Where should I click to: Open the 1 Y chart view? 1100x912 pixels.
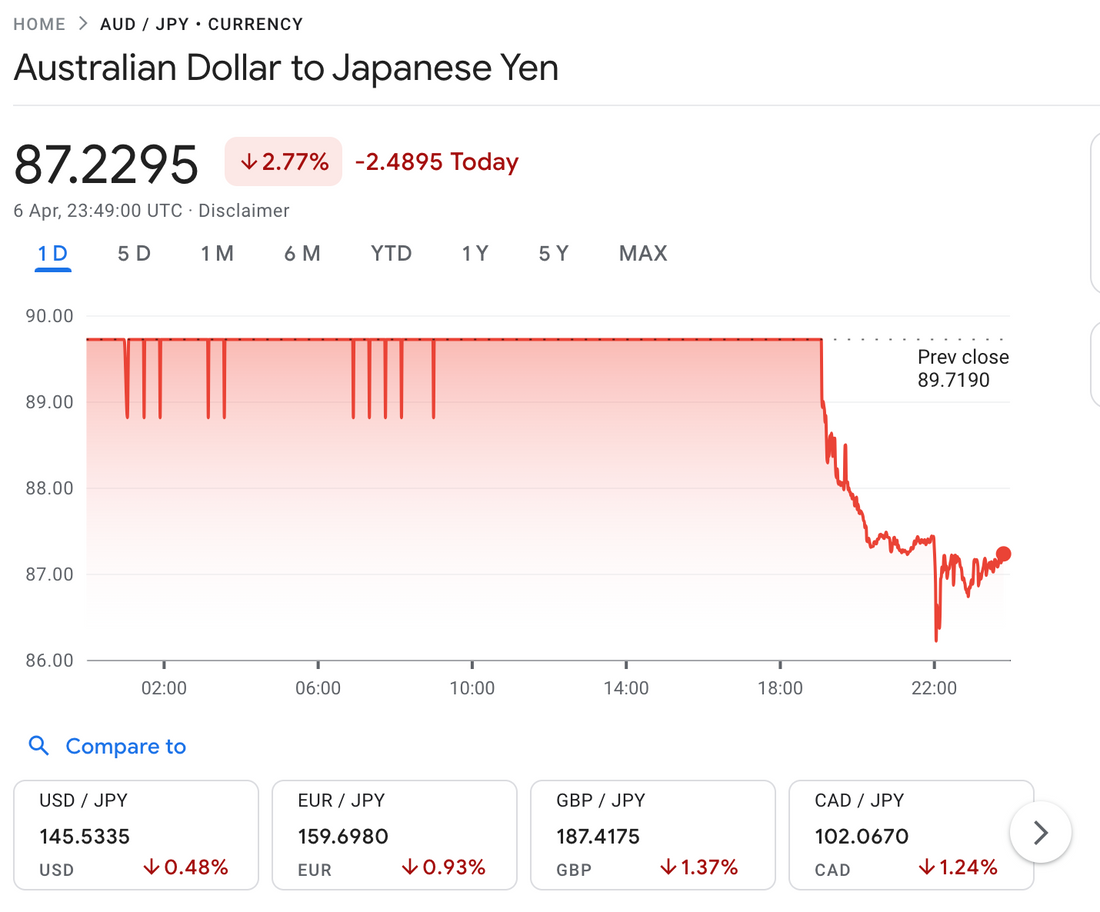click(475, 254)
